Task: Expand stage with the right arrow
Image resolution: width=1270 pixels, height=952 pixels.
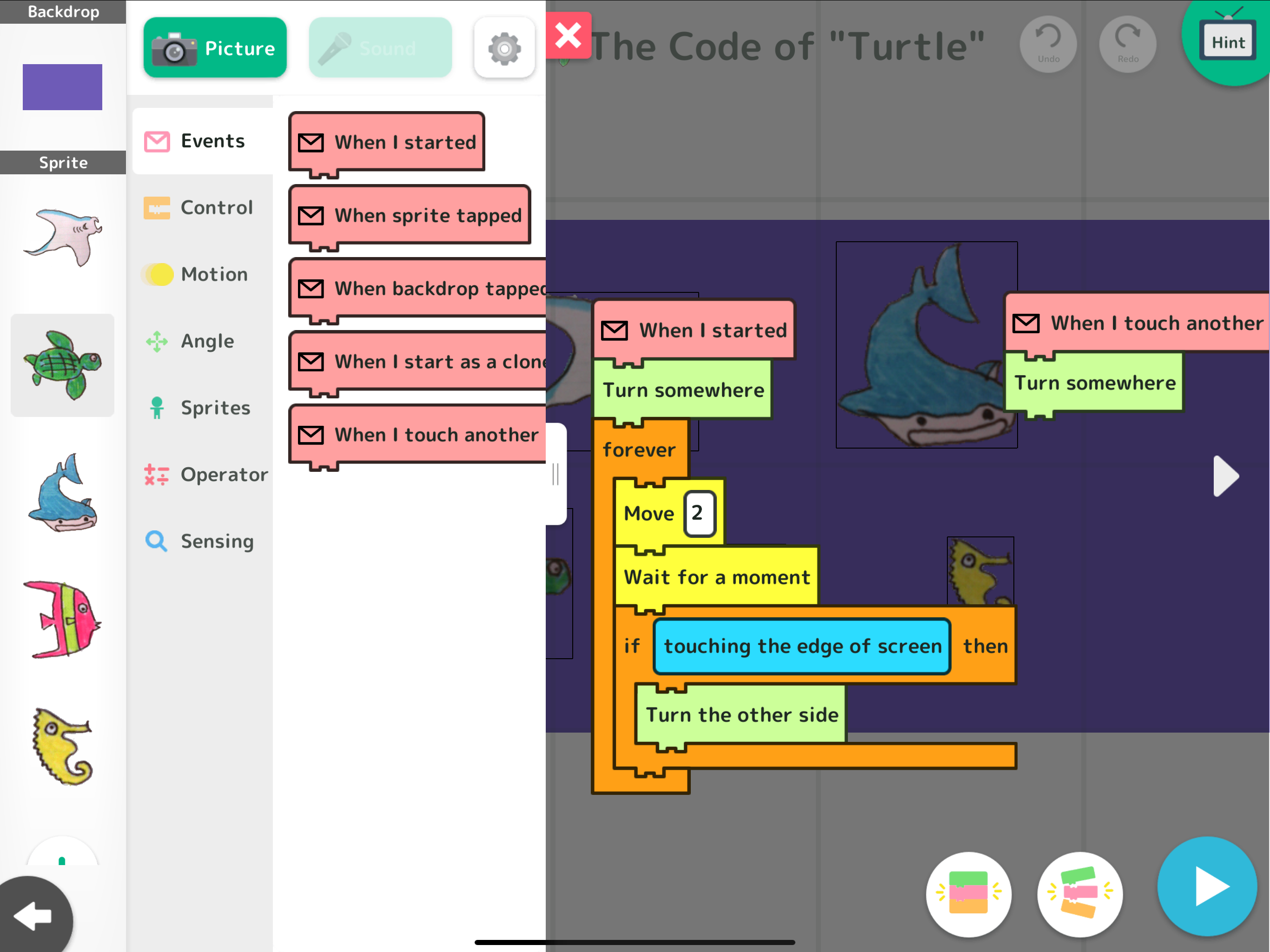Action: click(x=1225, y=476)
